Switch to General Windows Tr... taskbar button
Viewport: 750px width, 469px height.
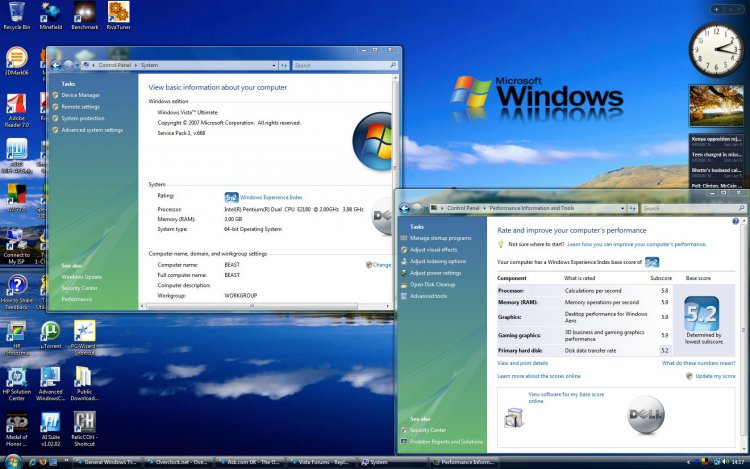point(107,462)
